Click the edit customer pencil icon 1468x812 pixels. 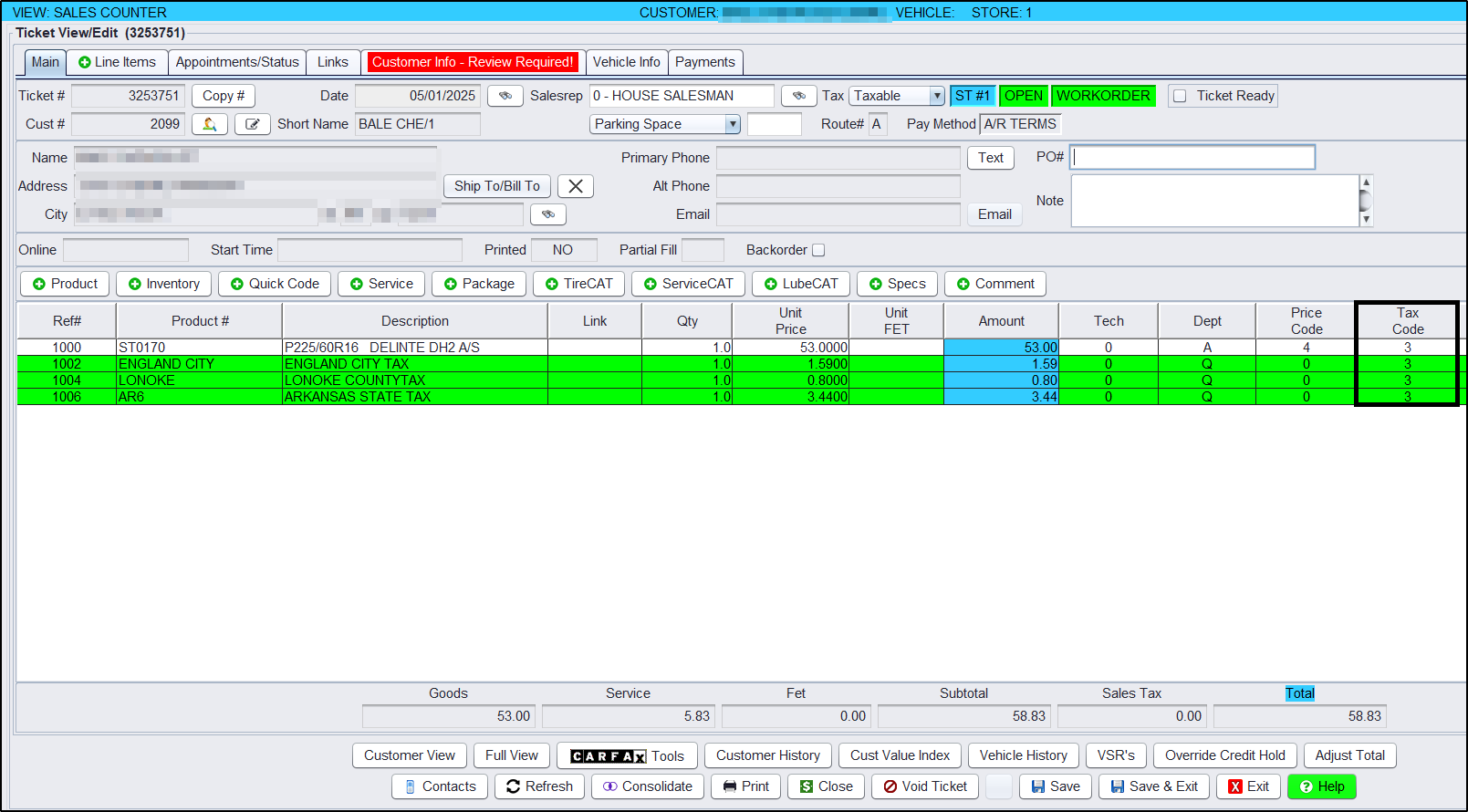click(253, 124)
